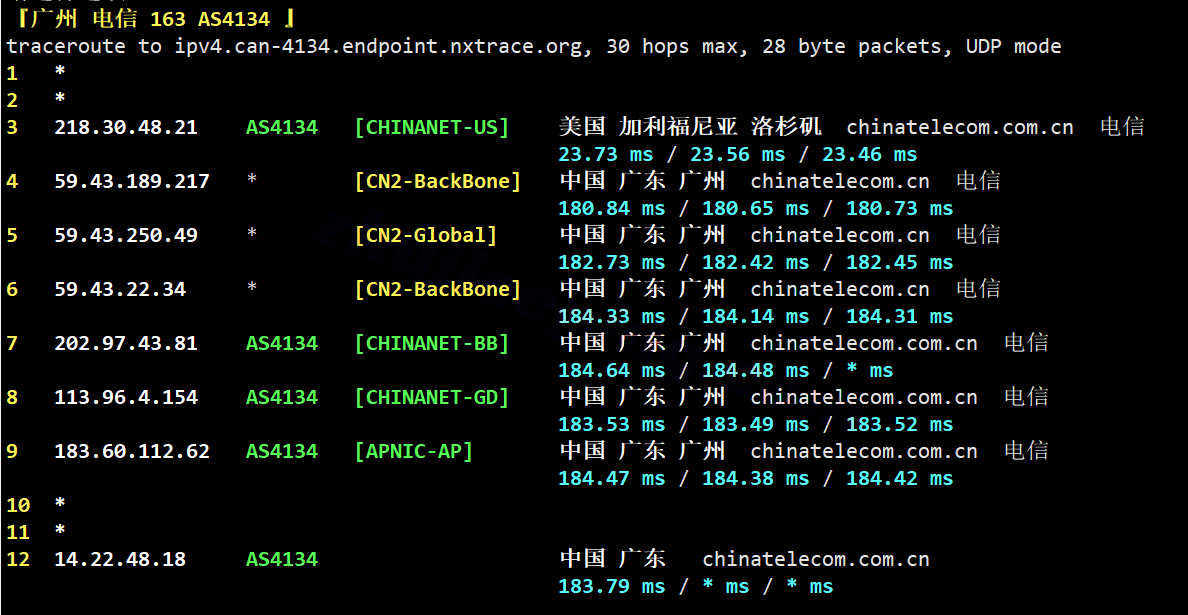The height and width of the screenshot is (615, 1188).
Task: Click chinatelecom.com.cn on the hop 3 row
Action: tap(960, 127)
